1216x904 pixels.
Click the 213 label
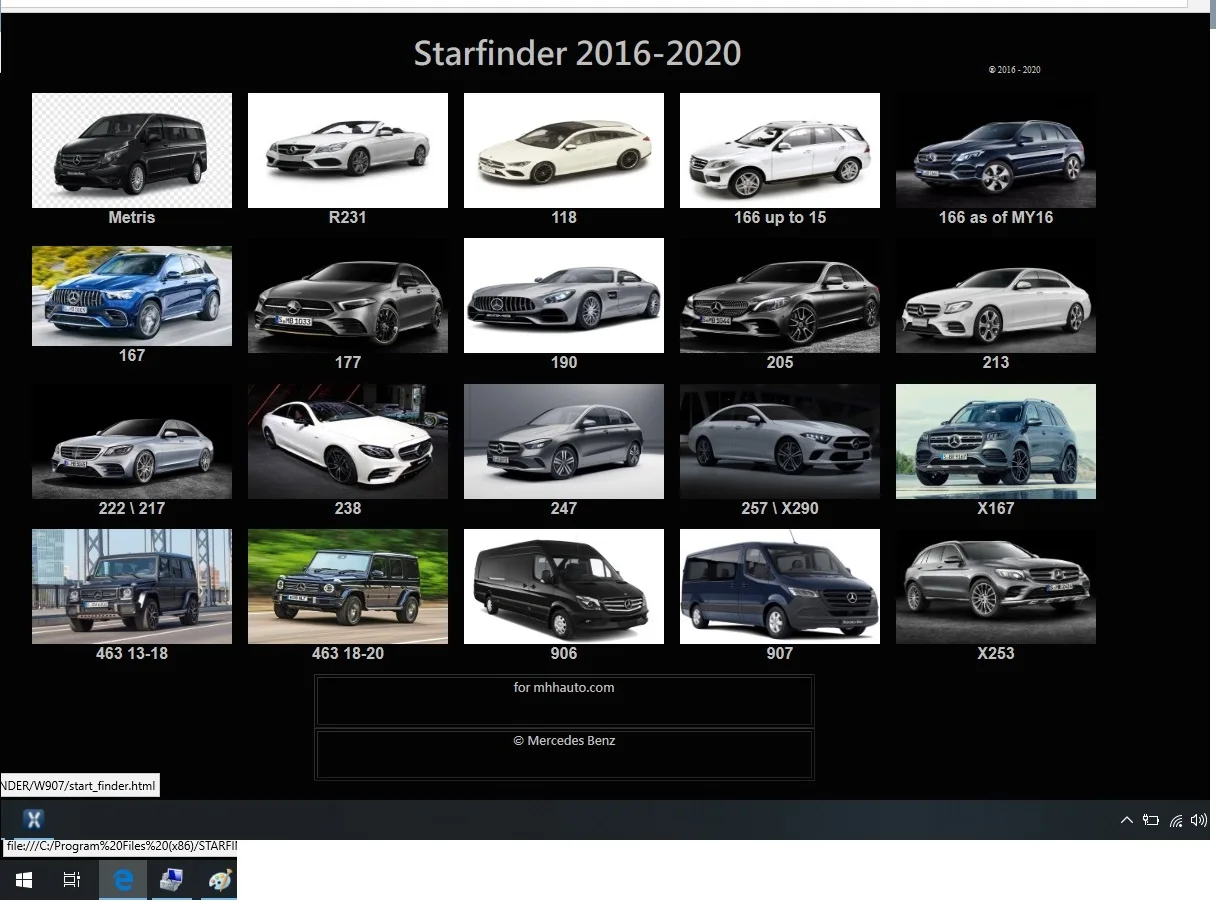pyautogui.click(x=996, y=362)
